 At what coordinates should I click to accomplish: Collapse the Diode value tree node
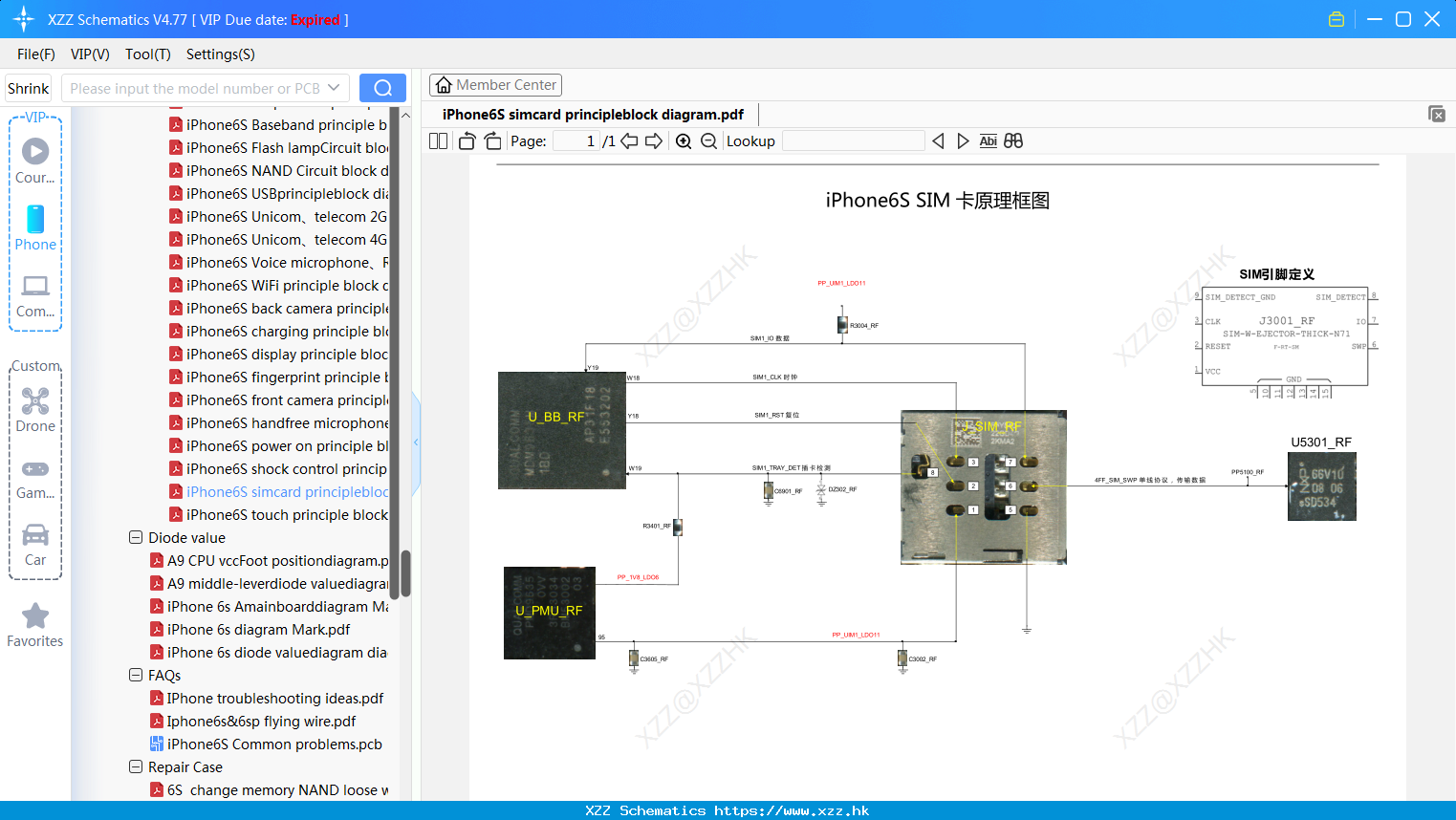136,537
